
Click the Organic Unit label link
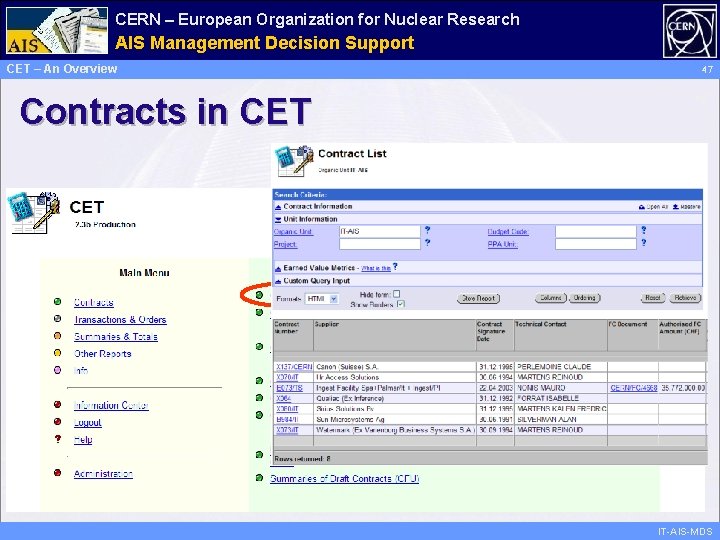(x=293, y=232)
